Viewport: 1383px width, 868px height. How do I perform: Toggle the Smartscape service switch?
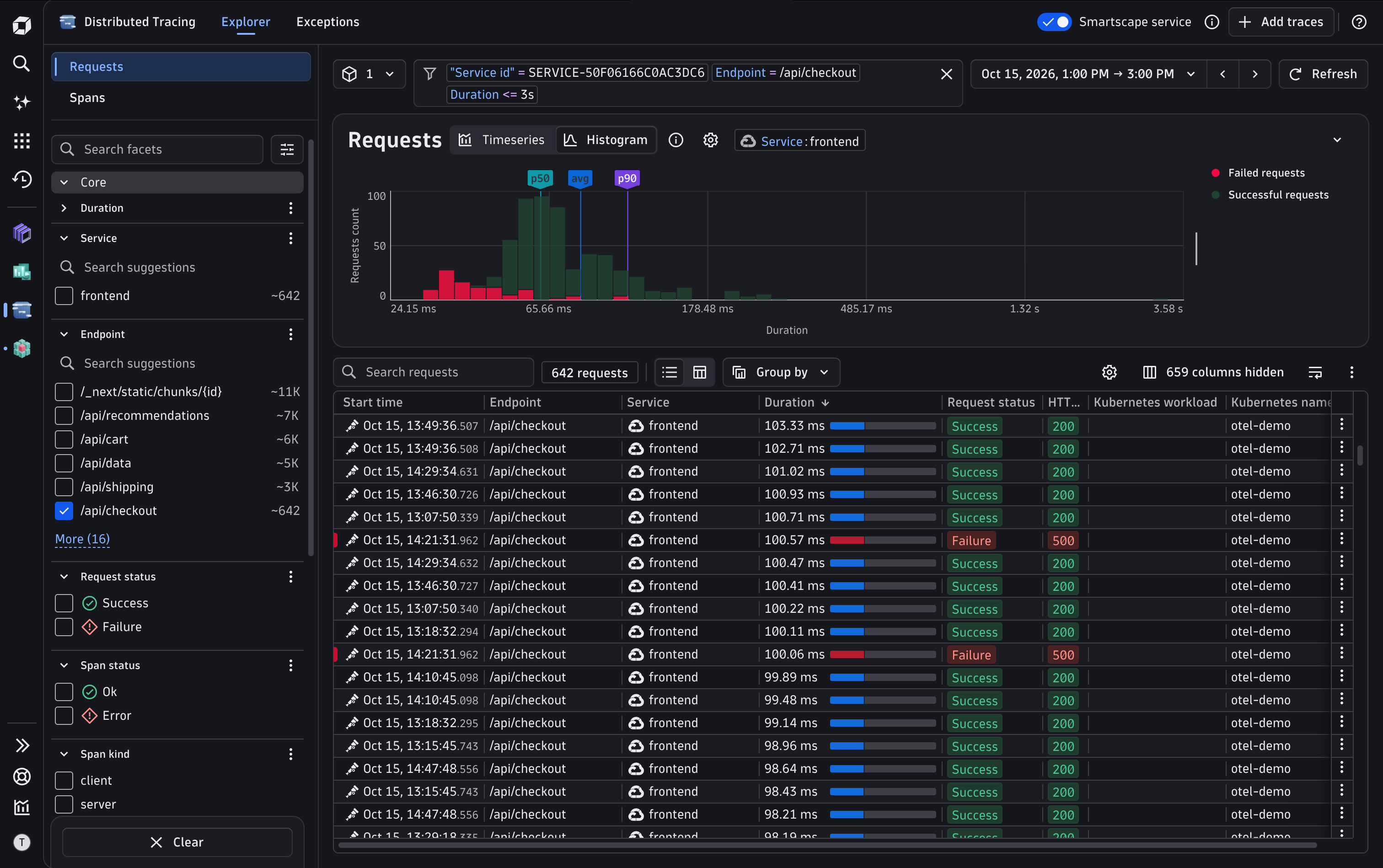coord(1054,22)
